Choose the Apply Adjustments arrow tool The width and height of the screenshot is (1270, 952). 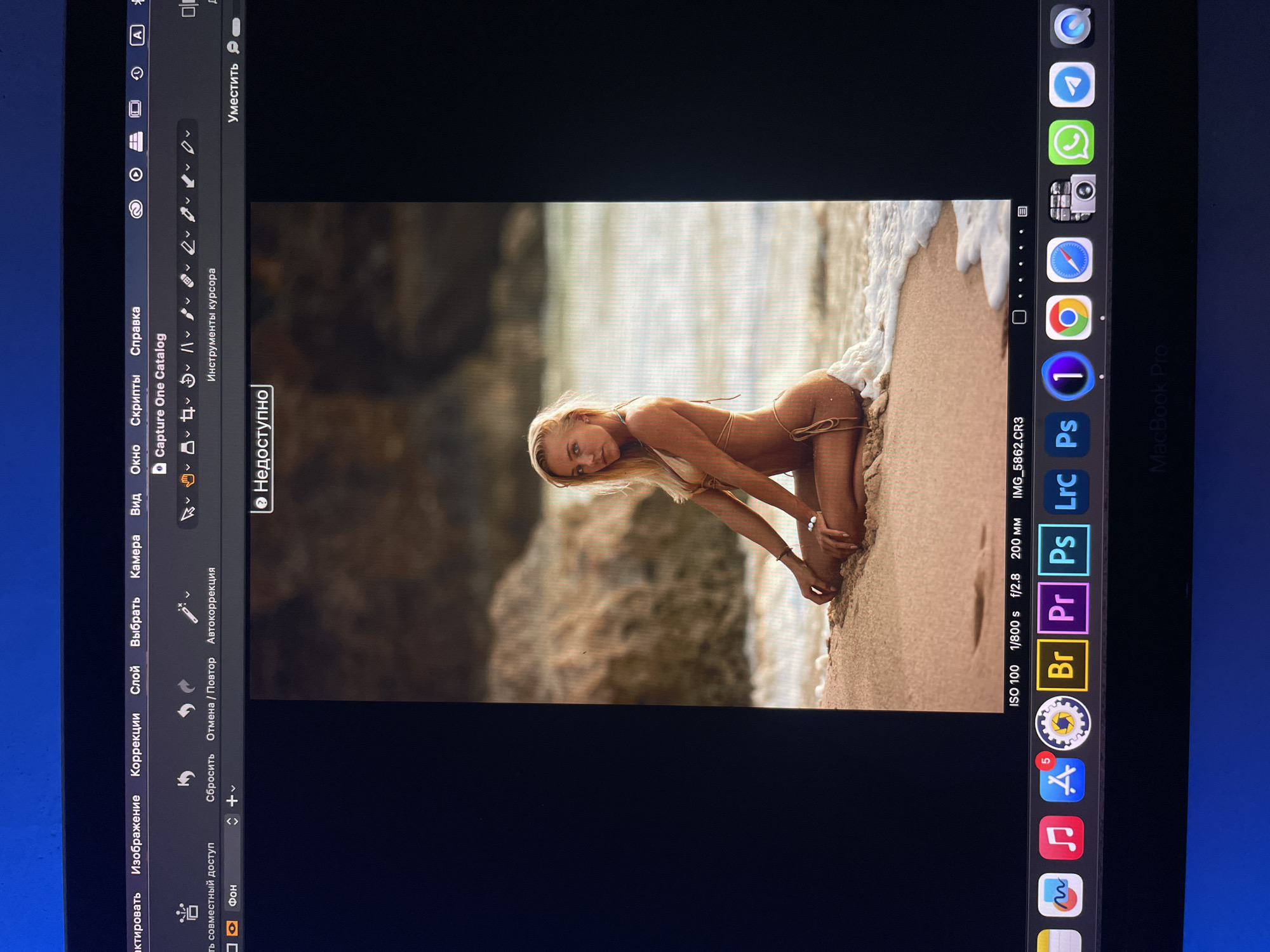187,180
